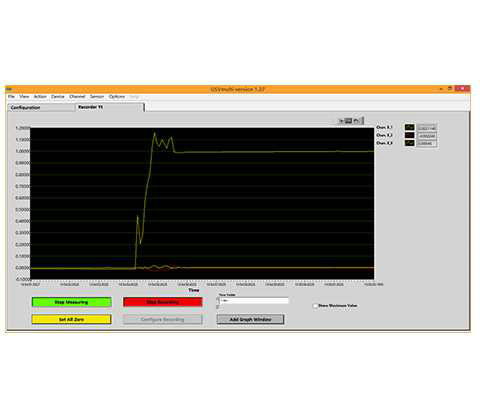
Task: Click the Time Scale input field
Action: click(254, 301)
